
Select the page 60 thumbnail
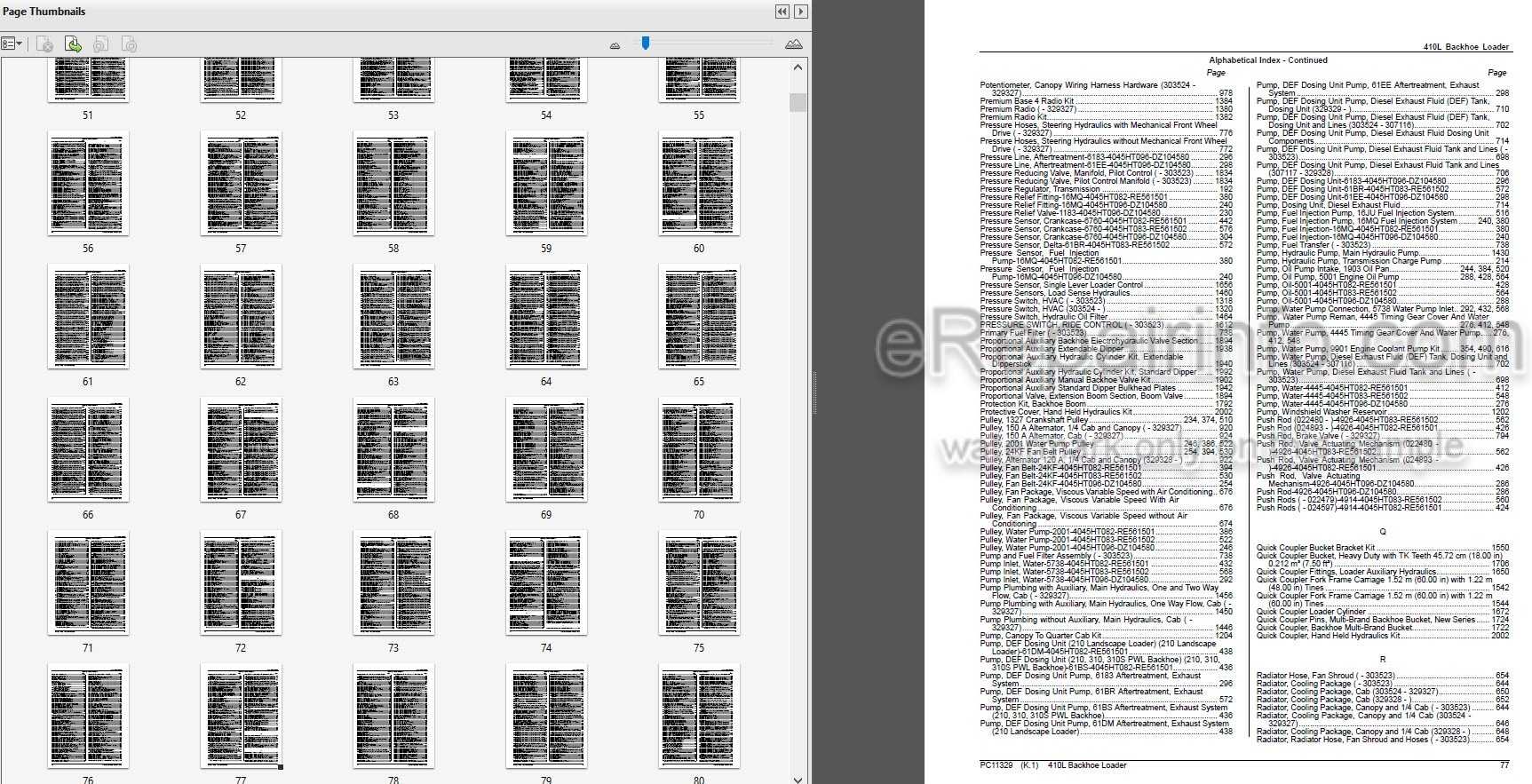pyautogui.click(x=699, y=184)
